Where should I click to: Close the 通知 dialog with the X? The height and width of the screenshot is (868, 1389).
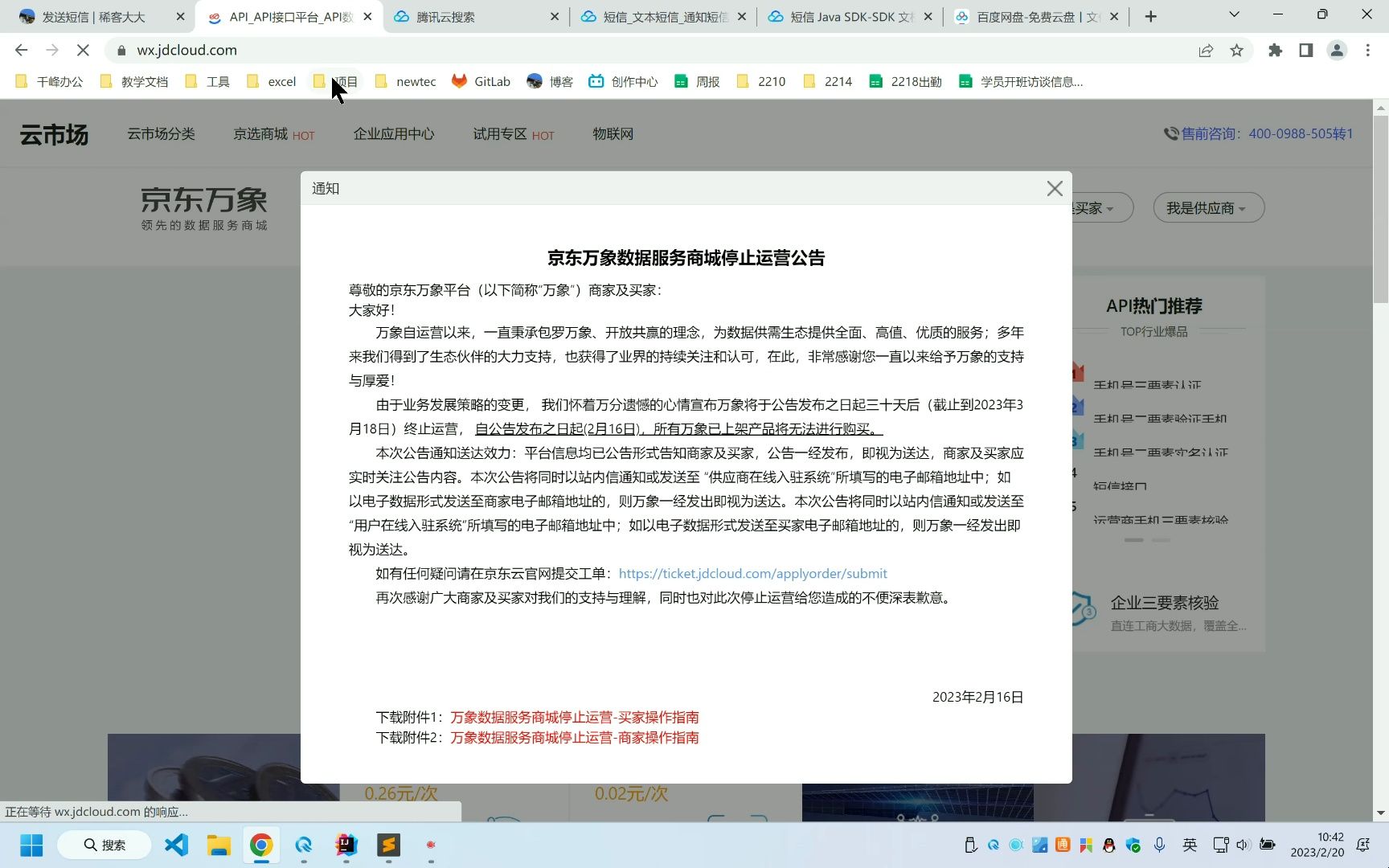pyautogui.click(x=1055, y=188)
